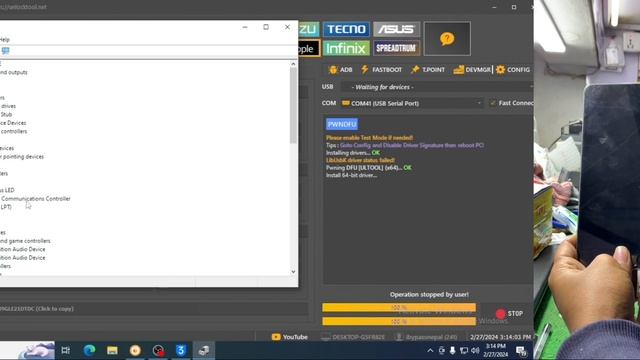640x360 pixels.
Task: Select the 'Stub' tree entry
Action: pyautogui.click(x=6, y=115)
